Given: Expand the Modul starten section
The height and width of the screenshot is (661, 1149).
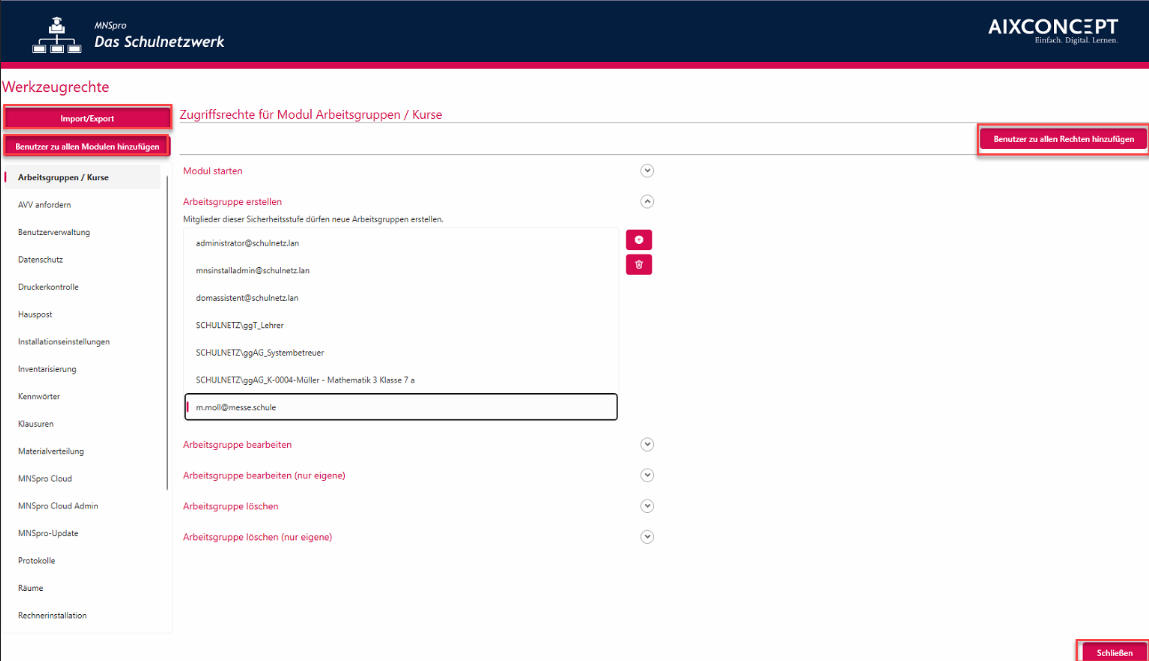Looking at the screenshot, I should pos(647,171).
